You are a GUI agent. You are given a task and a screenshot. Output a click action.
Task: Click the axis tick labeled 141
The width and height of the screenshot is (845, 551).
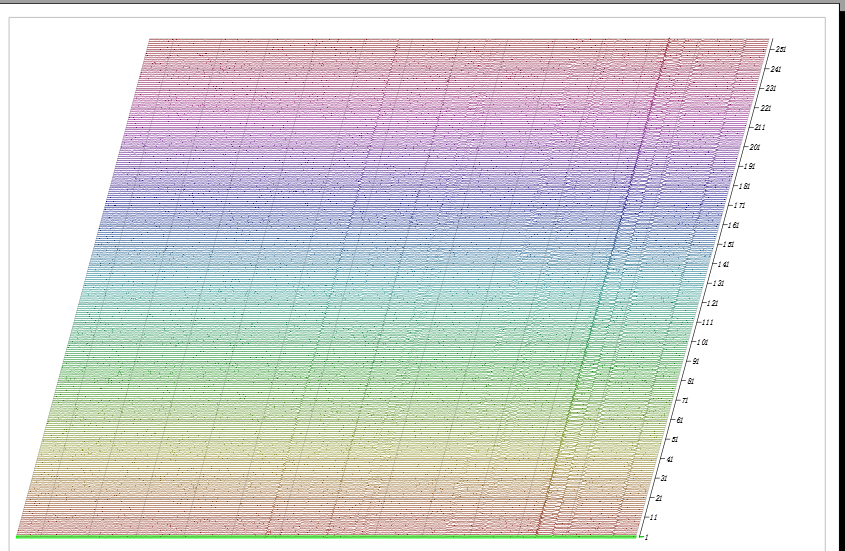tap(722, 264)
